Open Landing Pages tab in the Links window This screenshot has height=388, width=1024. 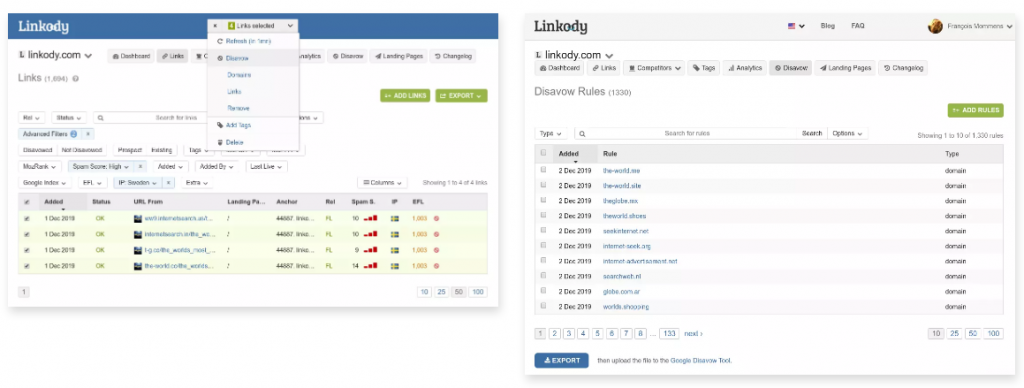tap(398, 56)
